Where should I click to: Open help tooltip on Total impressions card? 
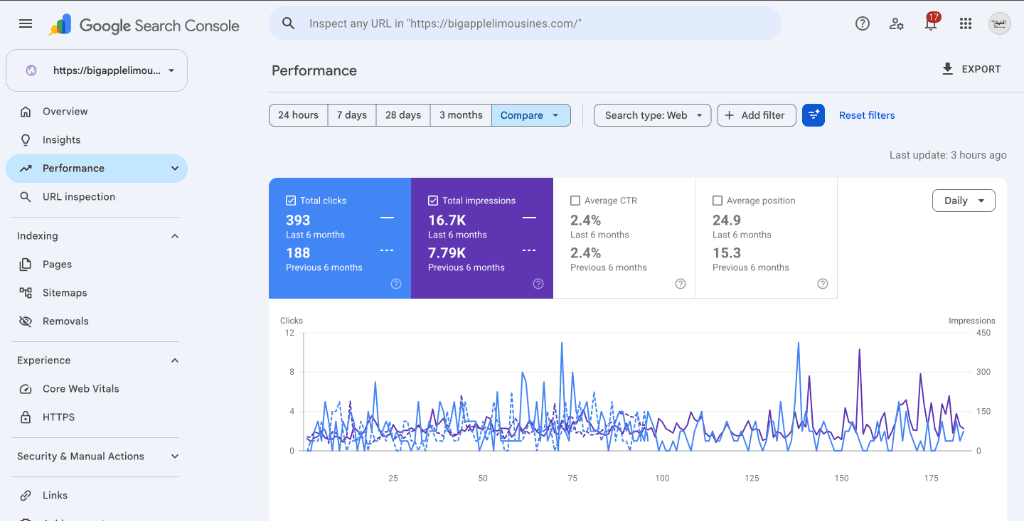coord(538,284)
